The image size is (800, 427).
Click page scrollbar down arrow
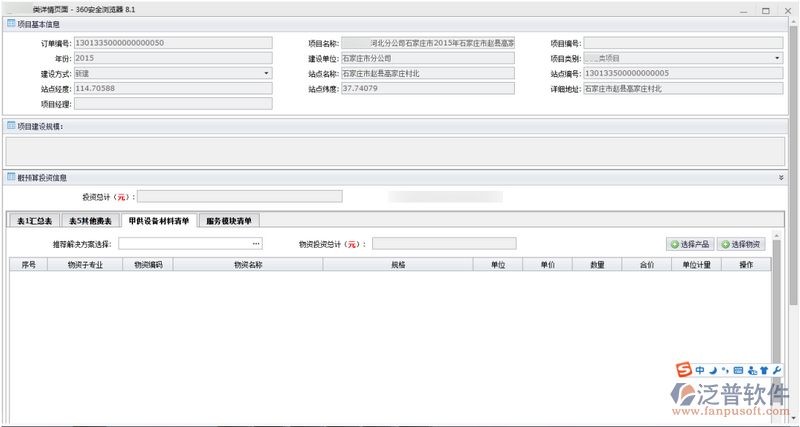tap(793, 419)
